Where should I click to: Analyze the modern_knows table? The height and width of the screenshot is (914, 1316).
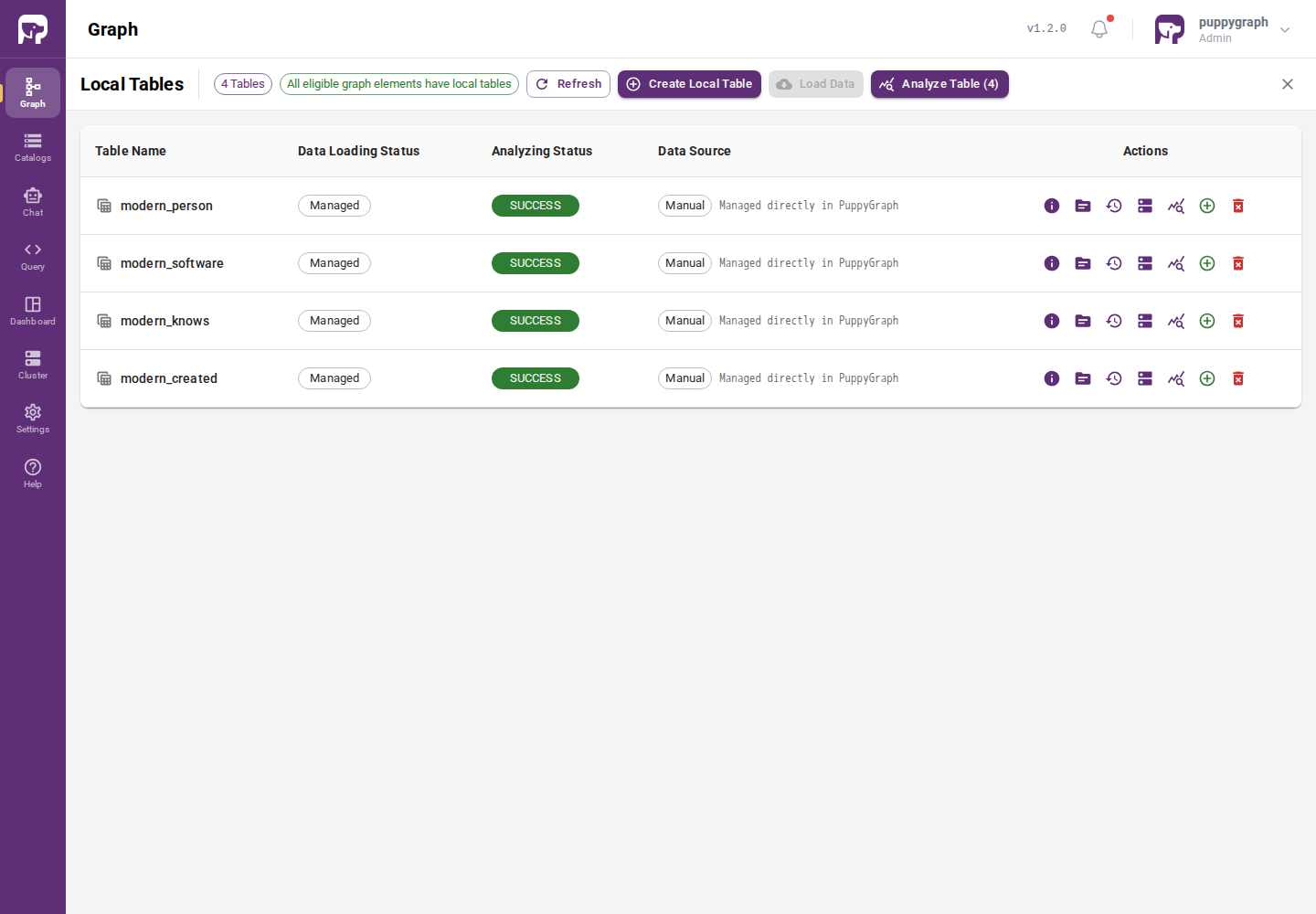1176,321
